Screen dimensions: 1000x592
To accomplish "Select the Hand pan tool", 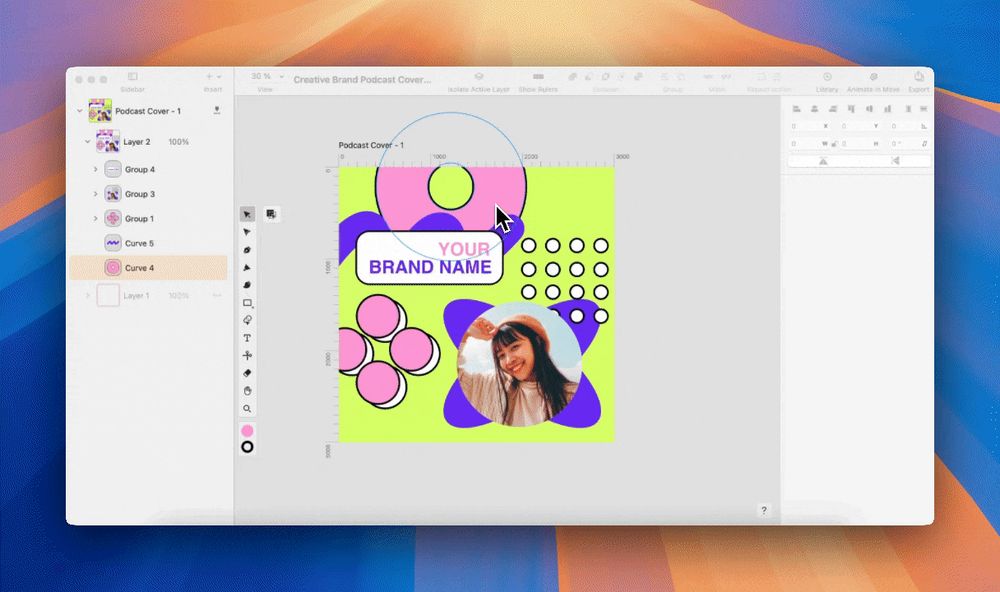I will pos(247,390).
